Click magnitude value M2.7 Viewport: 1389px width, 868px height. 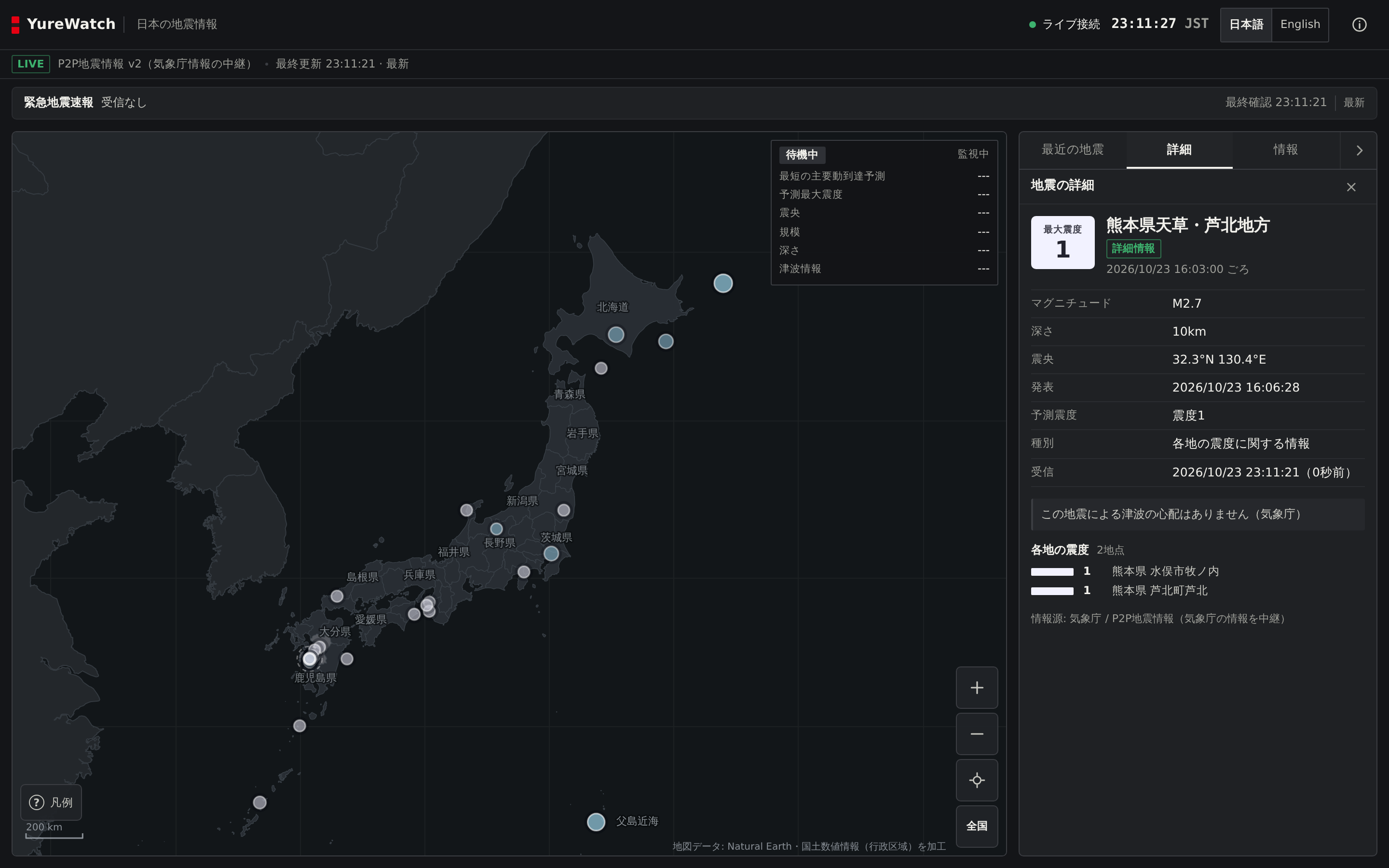1186,303
